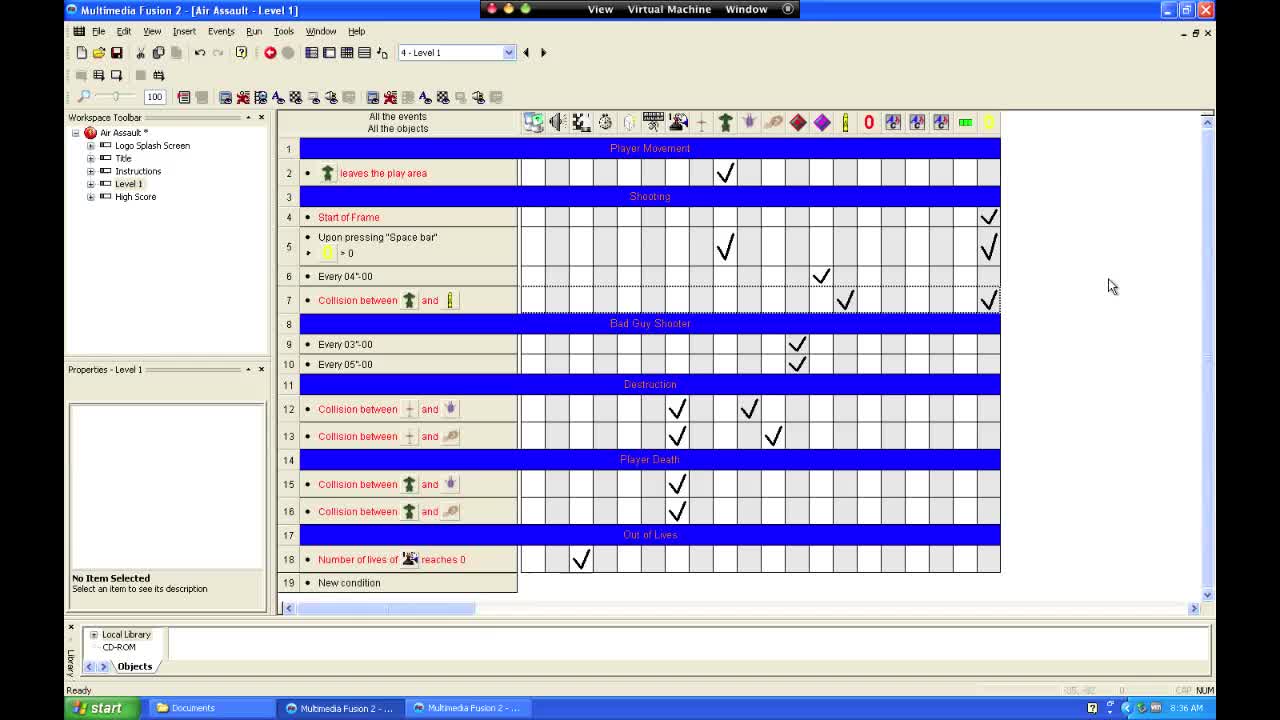
Task: Toggle row 12 check under purple enemy column
Action: click(749, 409)
